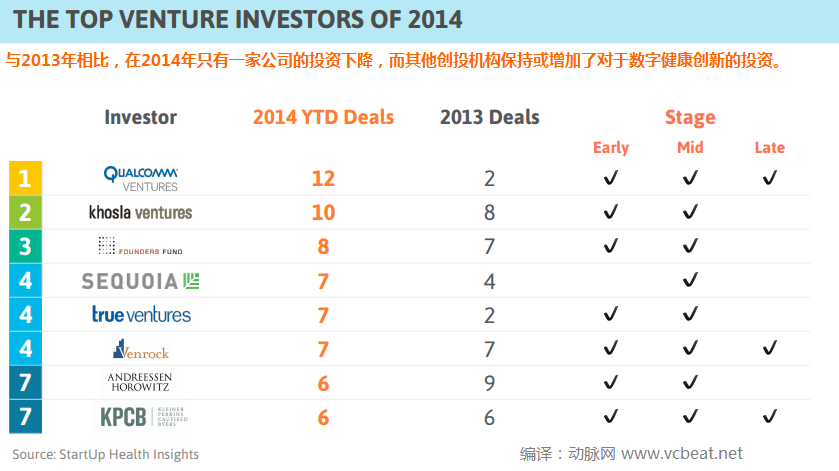Screen dimensions: 839x471
Task: Click the Venrock logo
Action: point(141,349)
